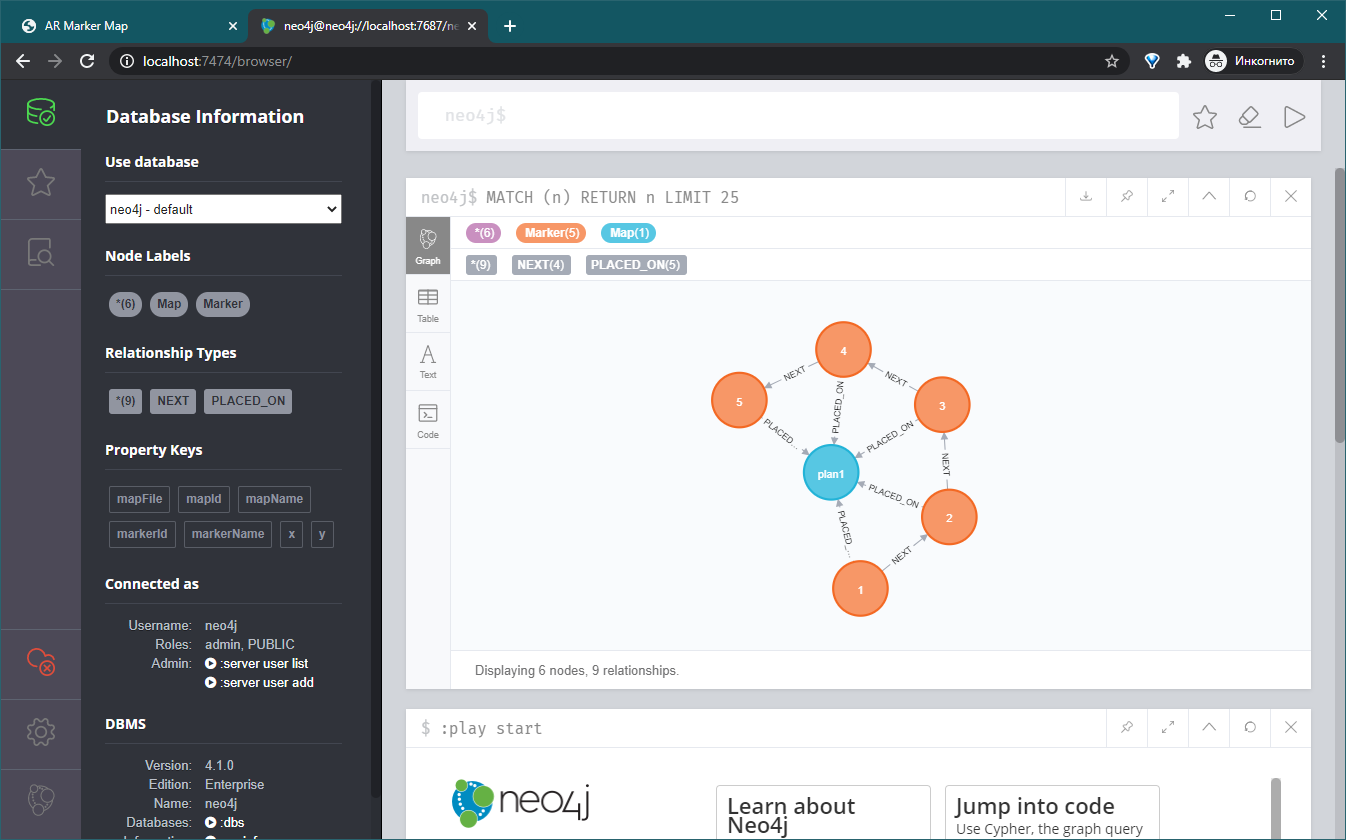
Task: Click the *(6) node label in sidebar
Action: pyautogui.click(x=126, y=304)
